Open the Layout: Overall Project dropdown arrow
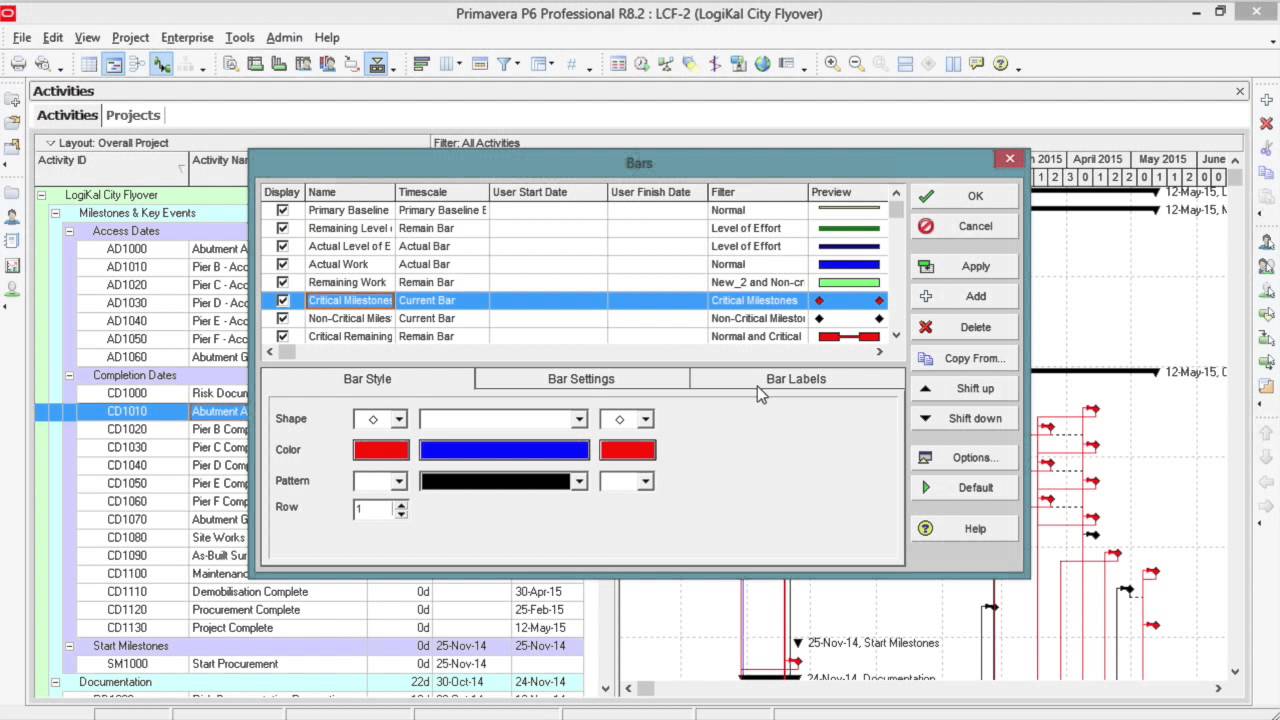 coord(50,143)
